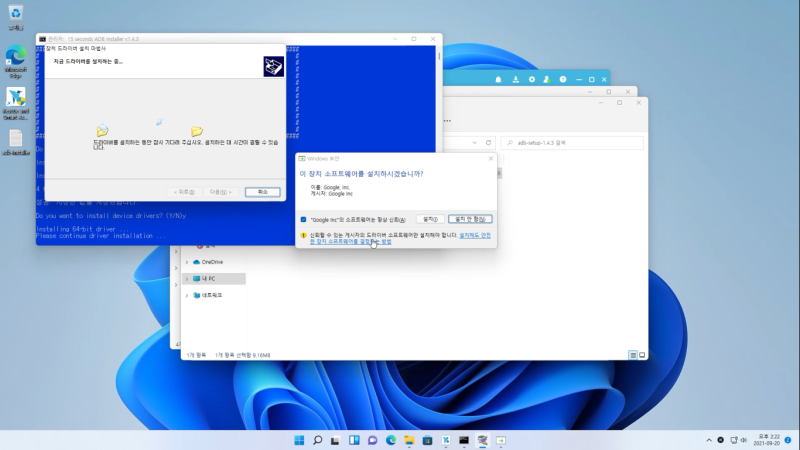
Task: Switch Explorer to large icons view
Action: point(642,355)
